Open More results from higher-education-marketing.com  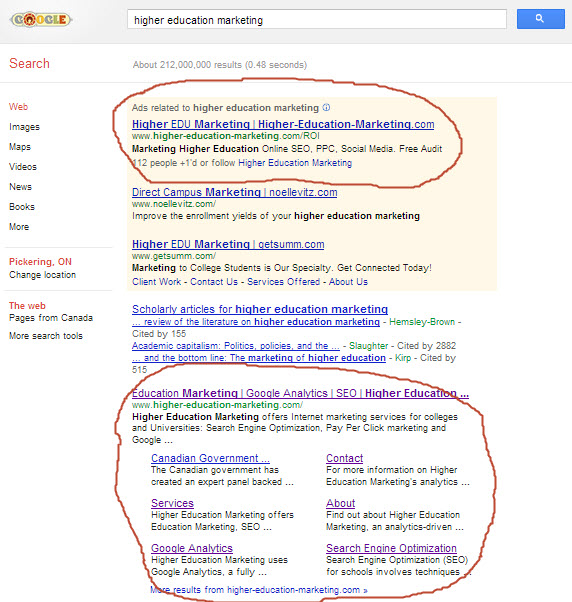click(259, 590)
